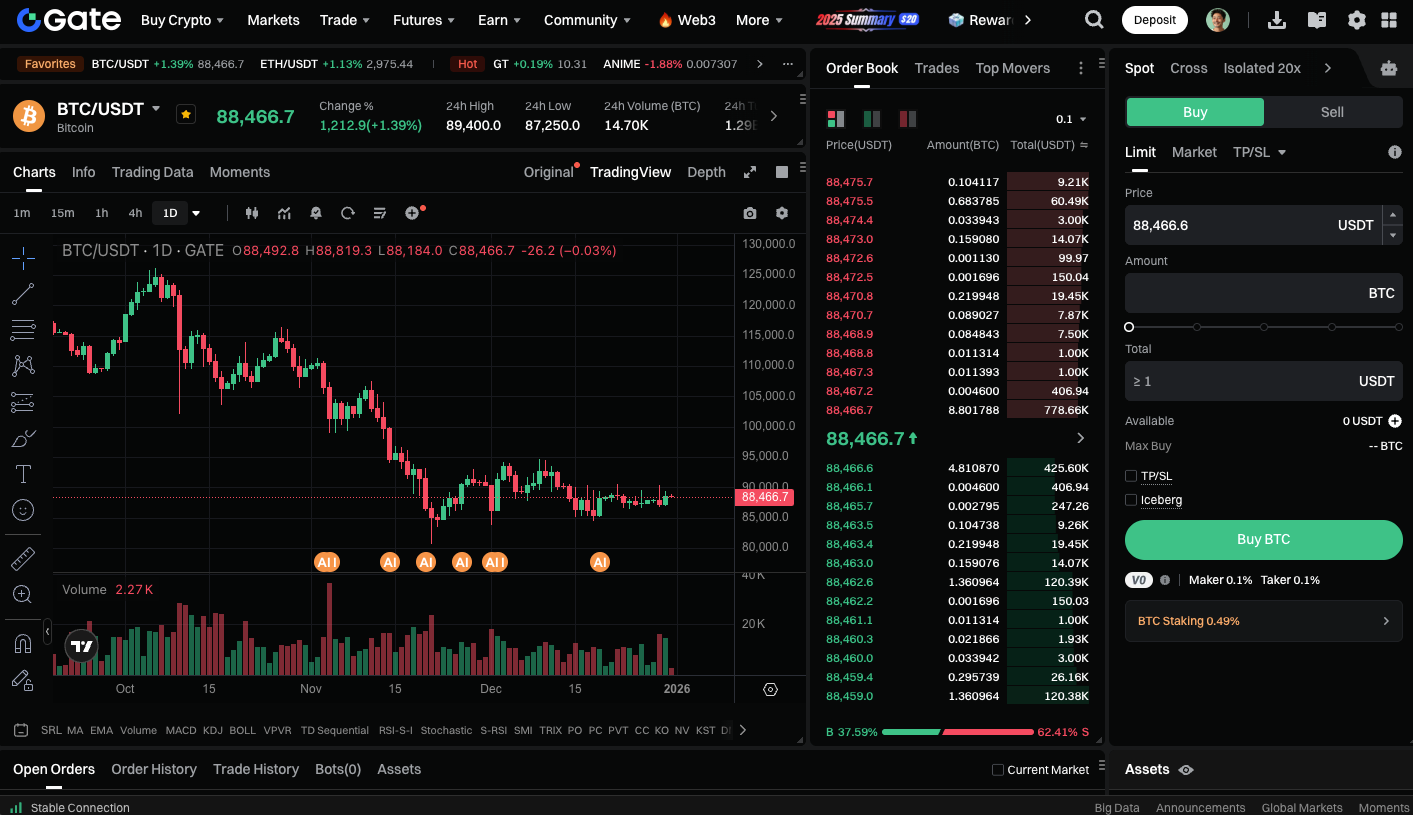Image resolution: width=1413 pixels, height=815 pixels.
Task: Select the 4h chart timeframe
Action: 135,213
